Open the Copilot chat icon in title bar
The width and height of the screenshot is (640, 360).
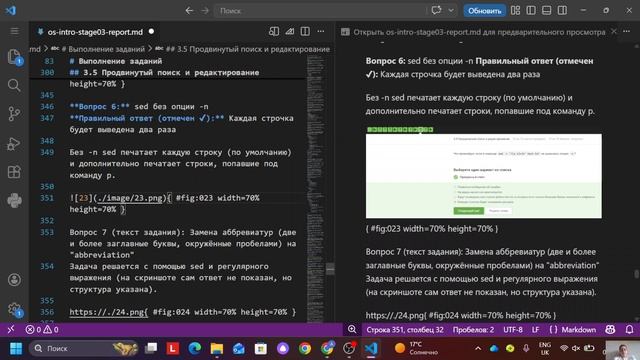436,10
